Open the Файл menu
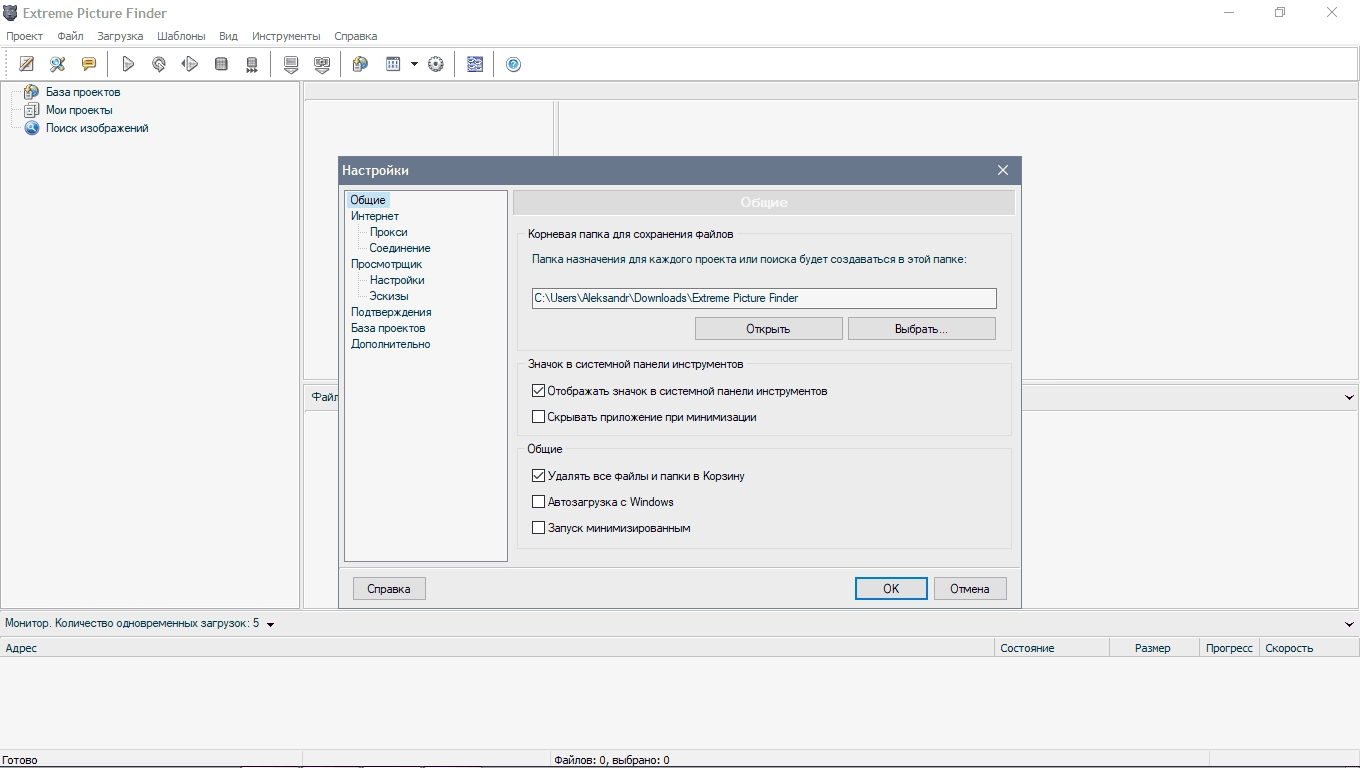The height and width of the screenshot is (768, 1360). 70,36
